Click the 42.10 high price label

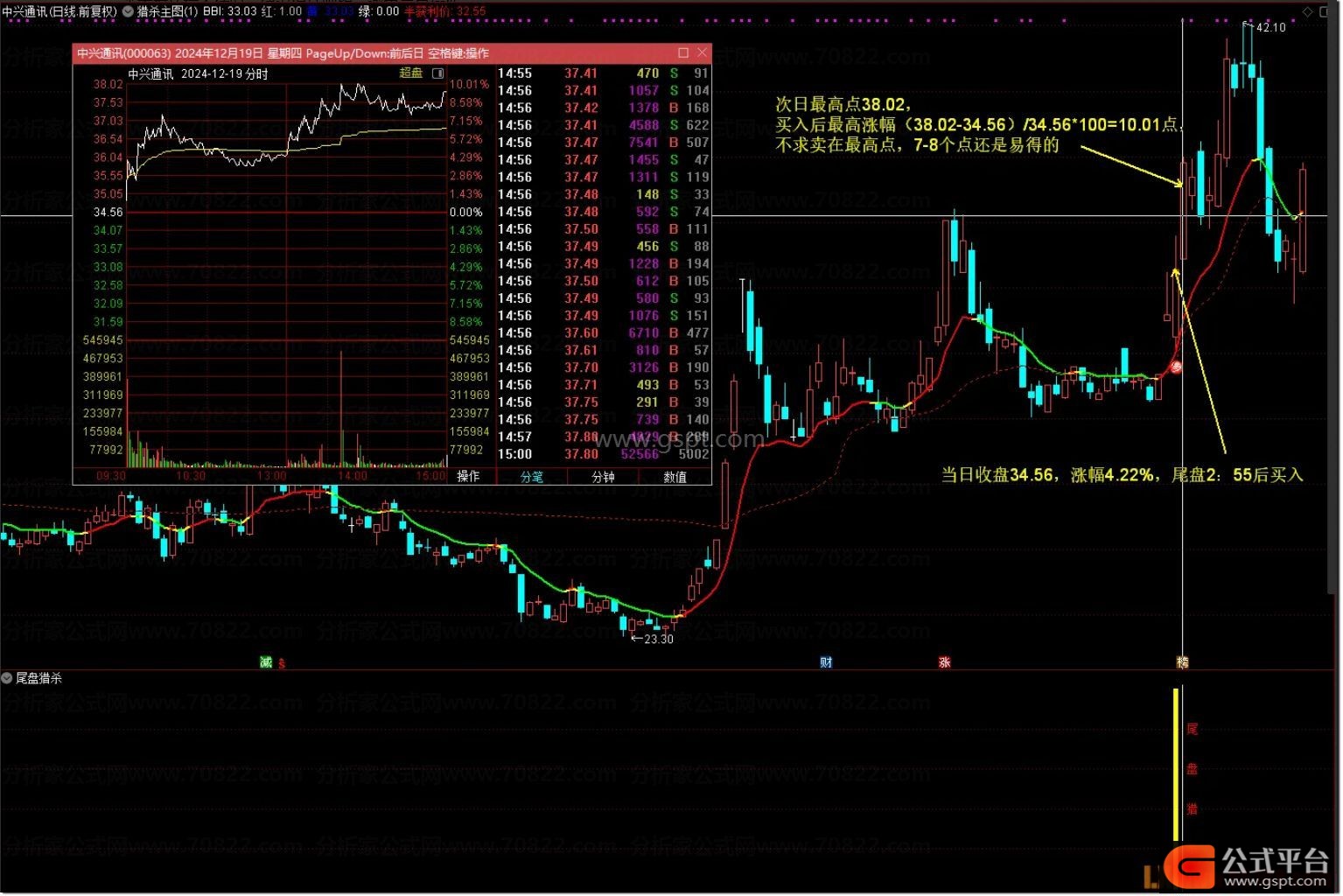click(1270, 27)
